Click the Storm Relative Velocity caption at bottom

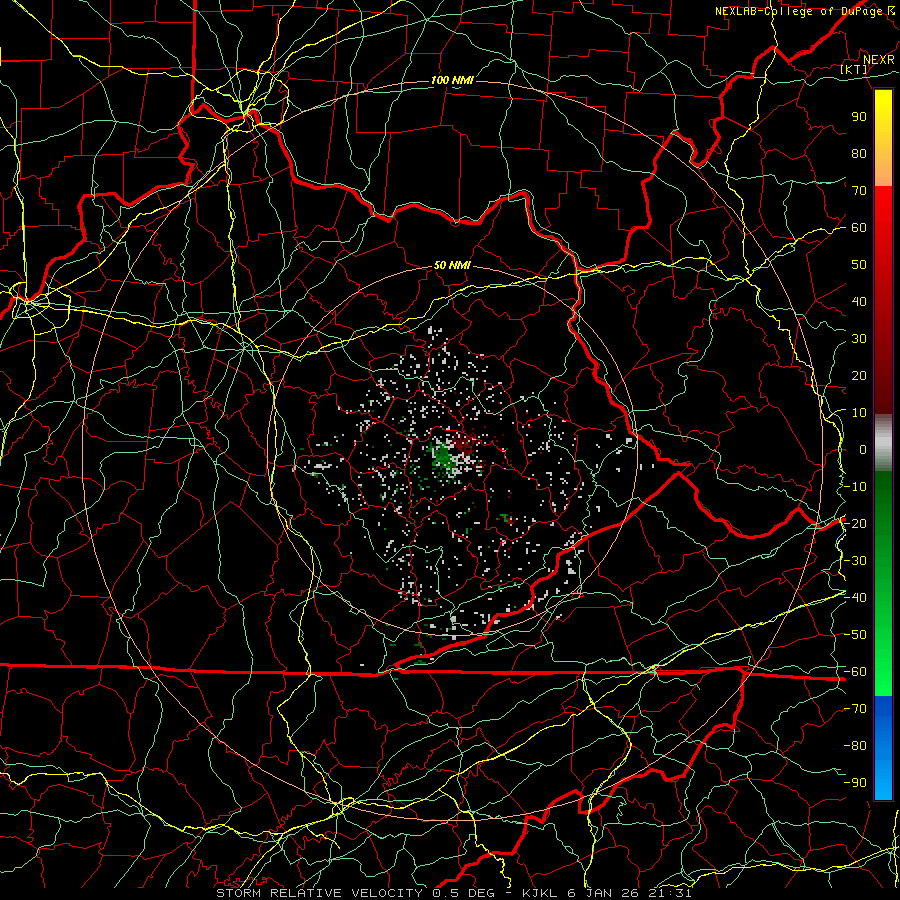453,893
